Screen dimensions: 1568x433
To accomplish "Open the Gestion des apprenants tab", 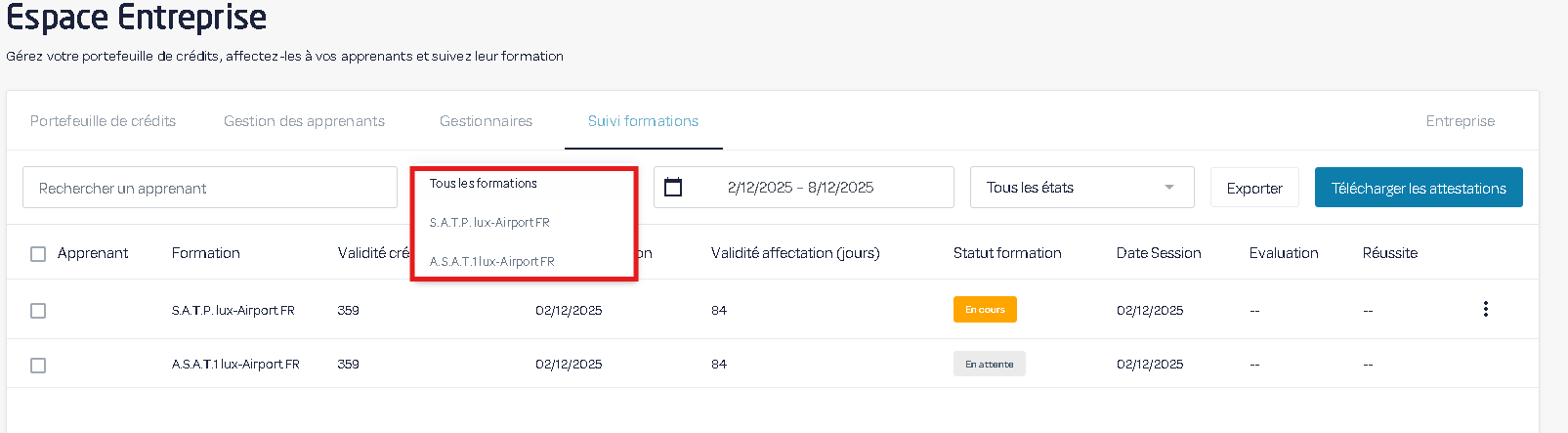I will click(x=304, y=121).
